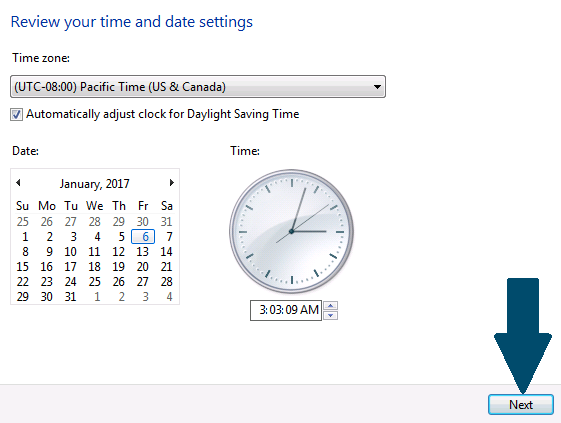Open the Time zone dropdown list

[198, 87]
